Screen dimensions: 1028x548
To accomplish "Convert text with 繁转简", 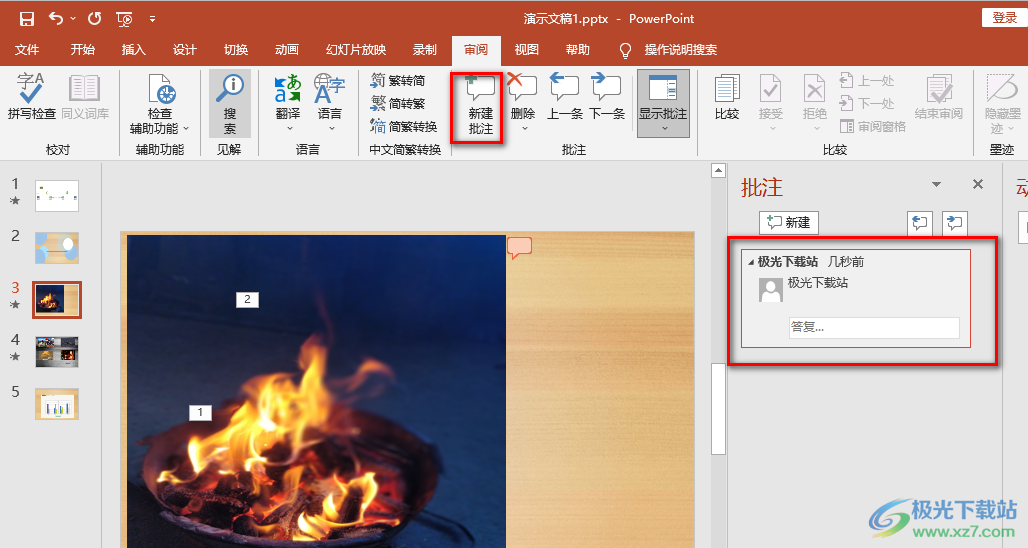I will click(398, 81).
